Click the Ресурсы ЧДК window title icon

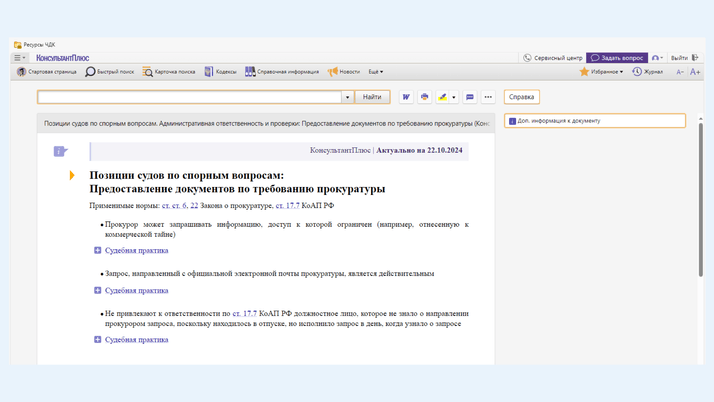click(x=18, y=45)
